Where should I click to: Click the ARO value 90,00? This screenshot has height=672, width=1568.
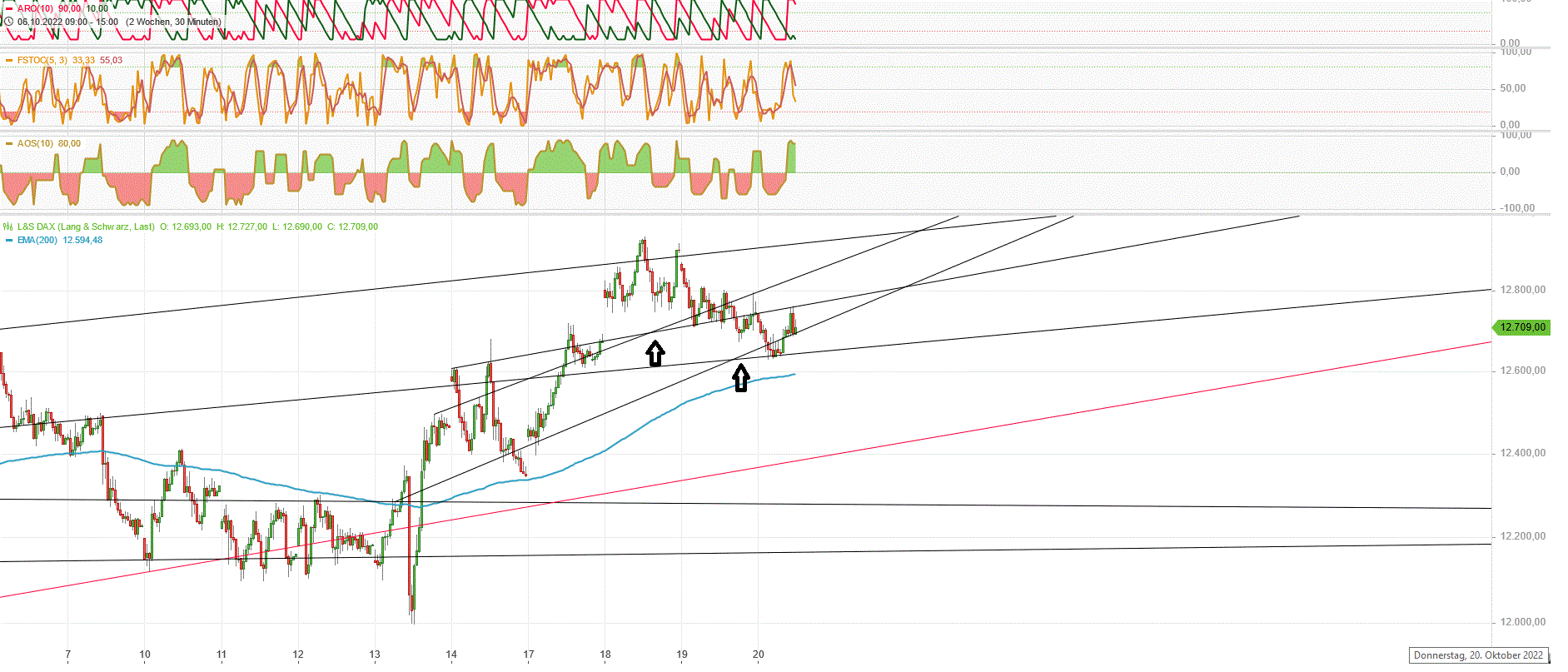click(69, 8)
